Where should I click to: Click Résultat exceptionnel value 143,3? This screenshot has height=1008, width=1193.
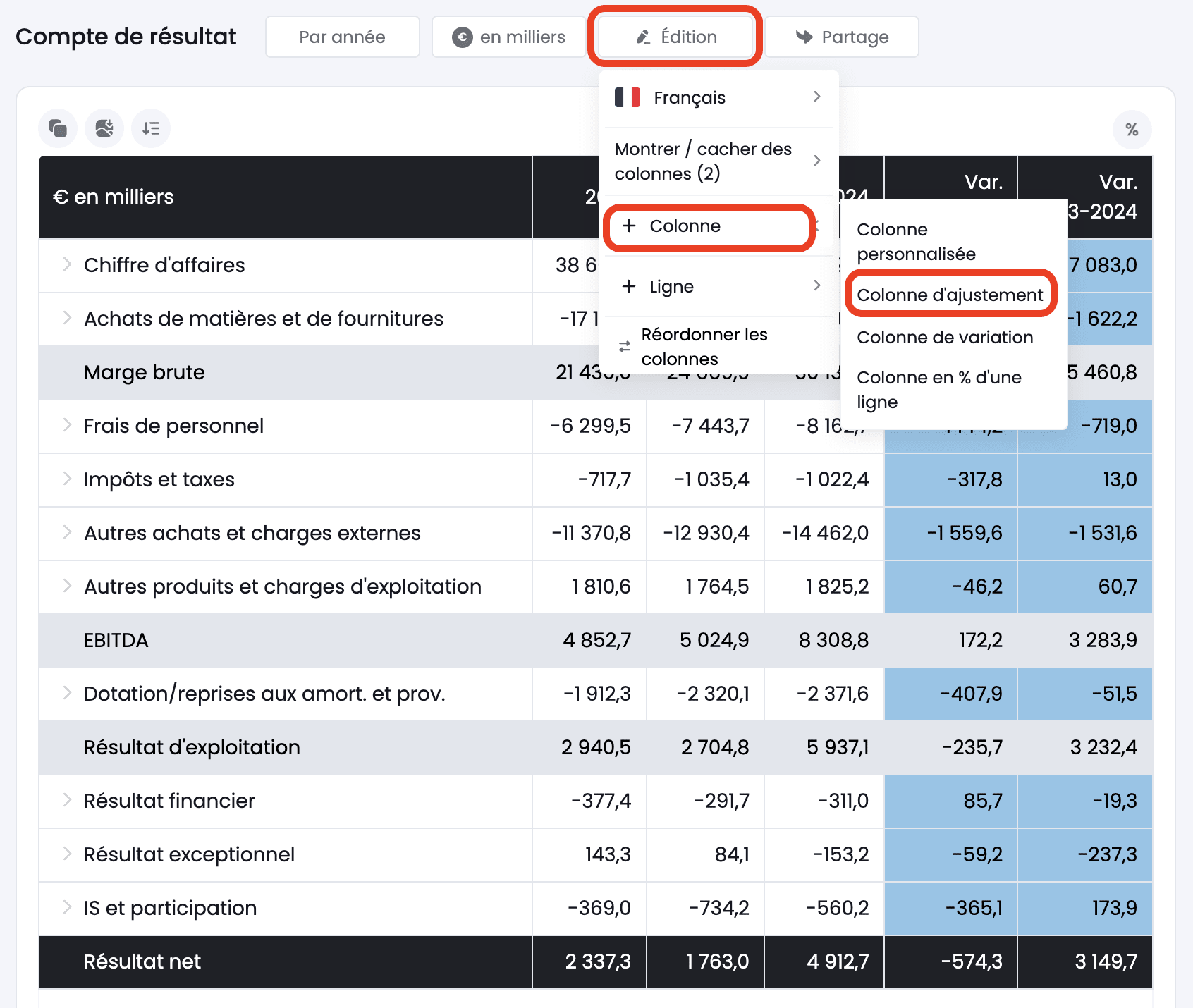click(608, 854)
